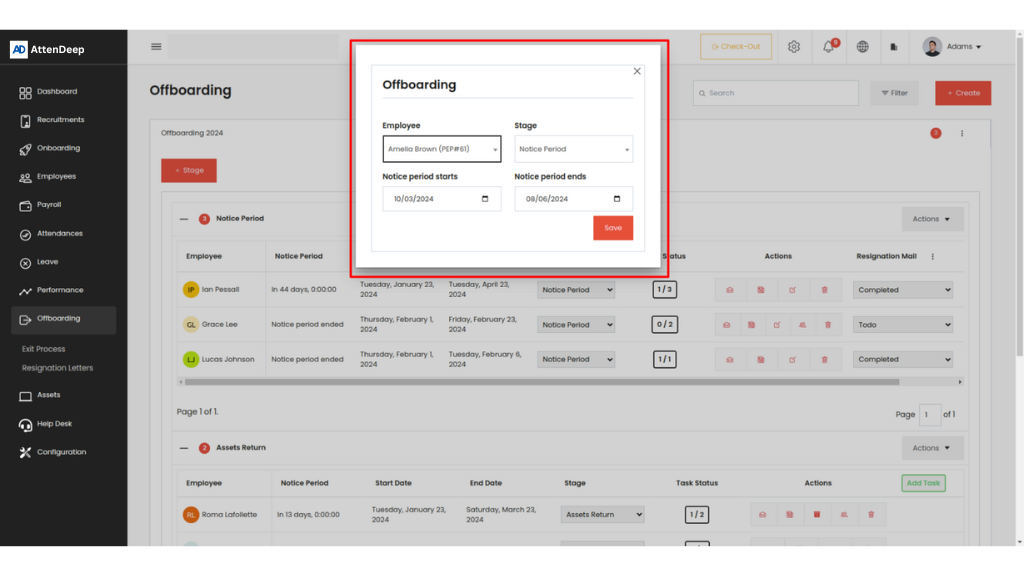
Task: Collapse the Notice Period stage group
Action: click(184, 219)
